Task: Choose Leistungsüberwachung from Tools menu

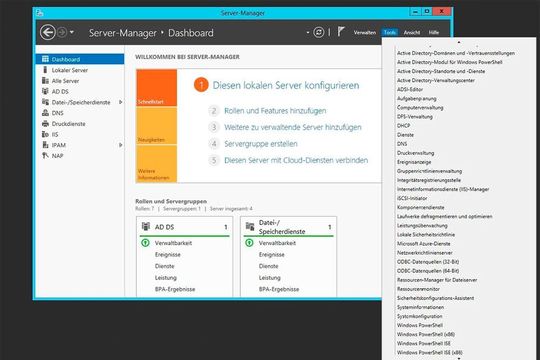Action: 422,225
